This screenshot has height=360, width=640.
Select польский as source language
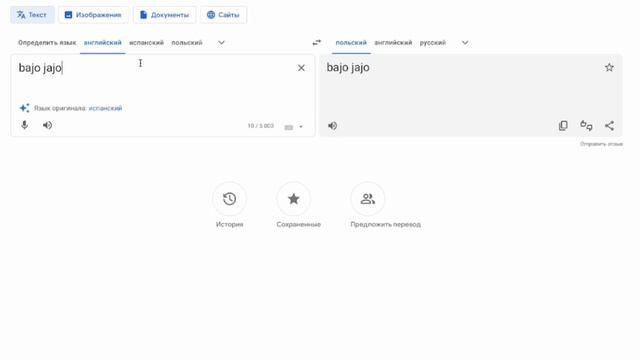point(187,42)
